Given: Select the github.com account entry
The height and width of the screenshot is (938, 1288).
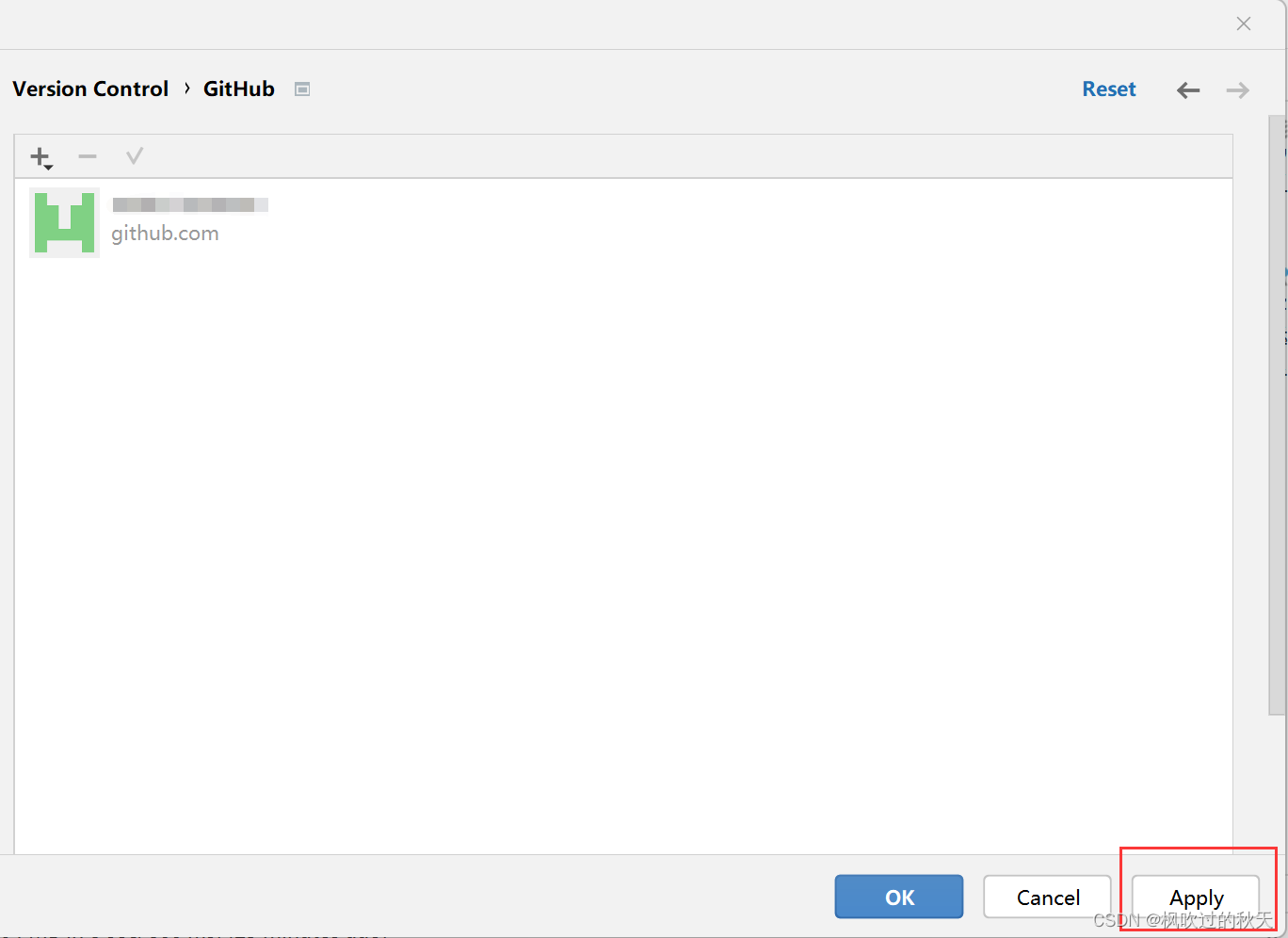Looking at the screenshot, I should [x=622, y=222].
